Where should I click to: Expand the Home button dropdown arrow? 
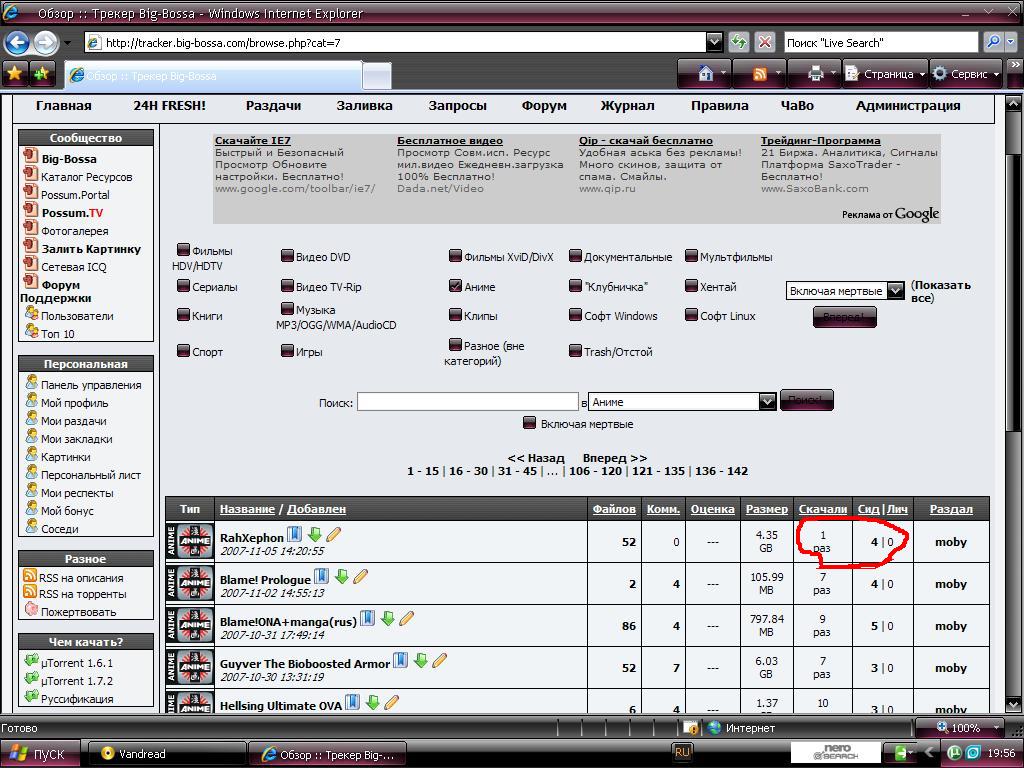point(723,74)
